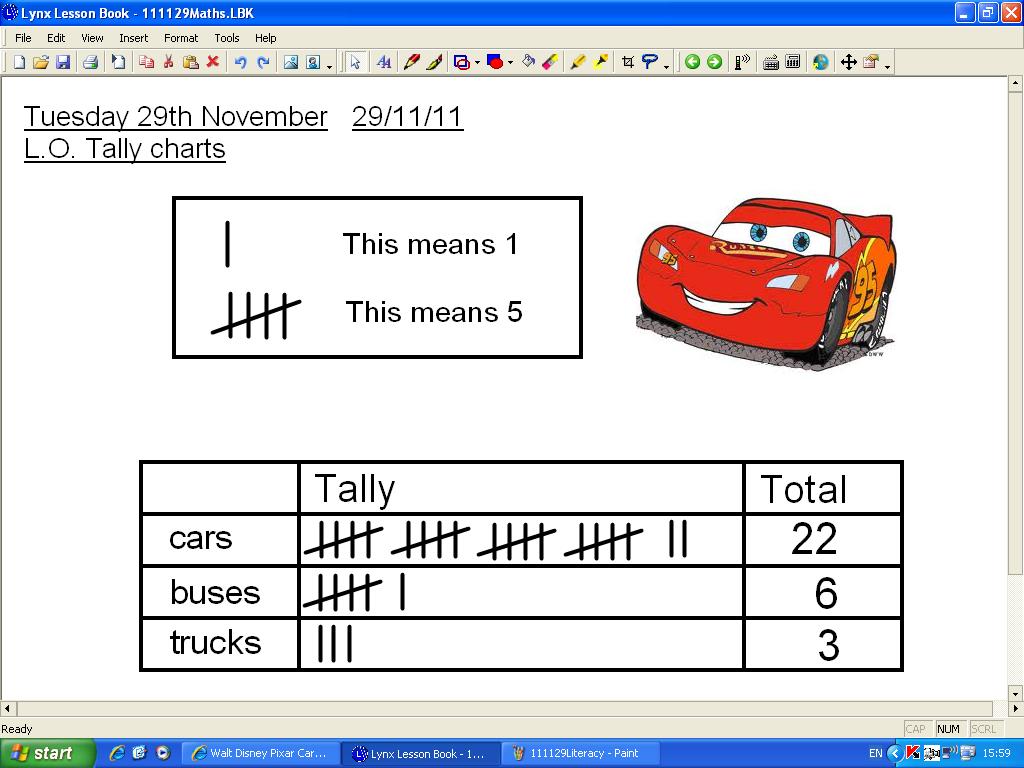Open the Save icon
The image size is (1024, 768).
(x=64, y=61)
